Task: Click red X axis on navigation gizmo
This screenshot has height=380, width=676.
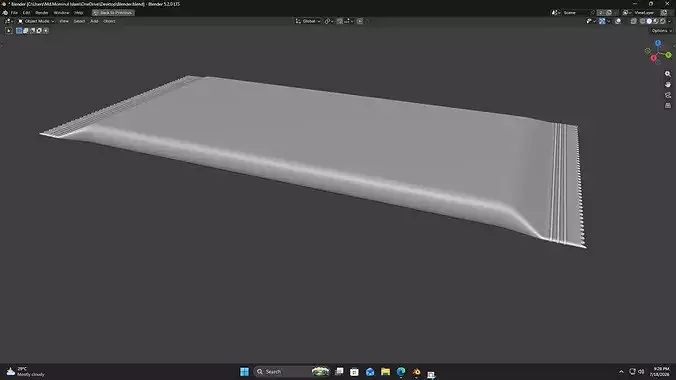Action: point(654,58)
